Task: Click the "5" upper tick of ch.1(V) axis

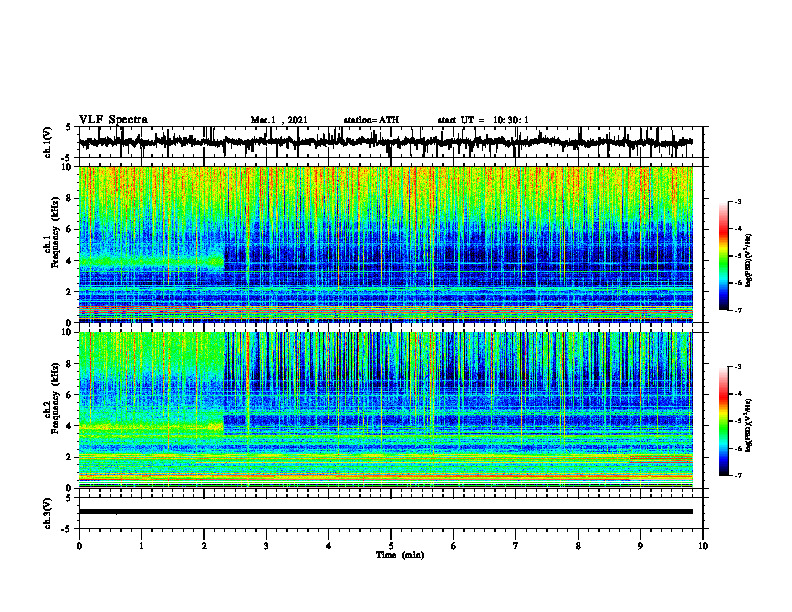Action: click(69, 127)
